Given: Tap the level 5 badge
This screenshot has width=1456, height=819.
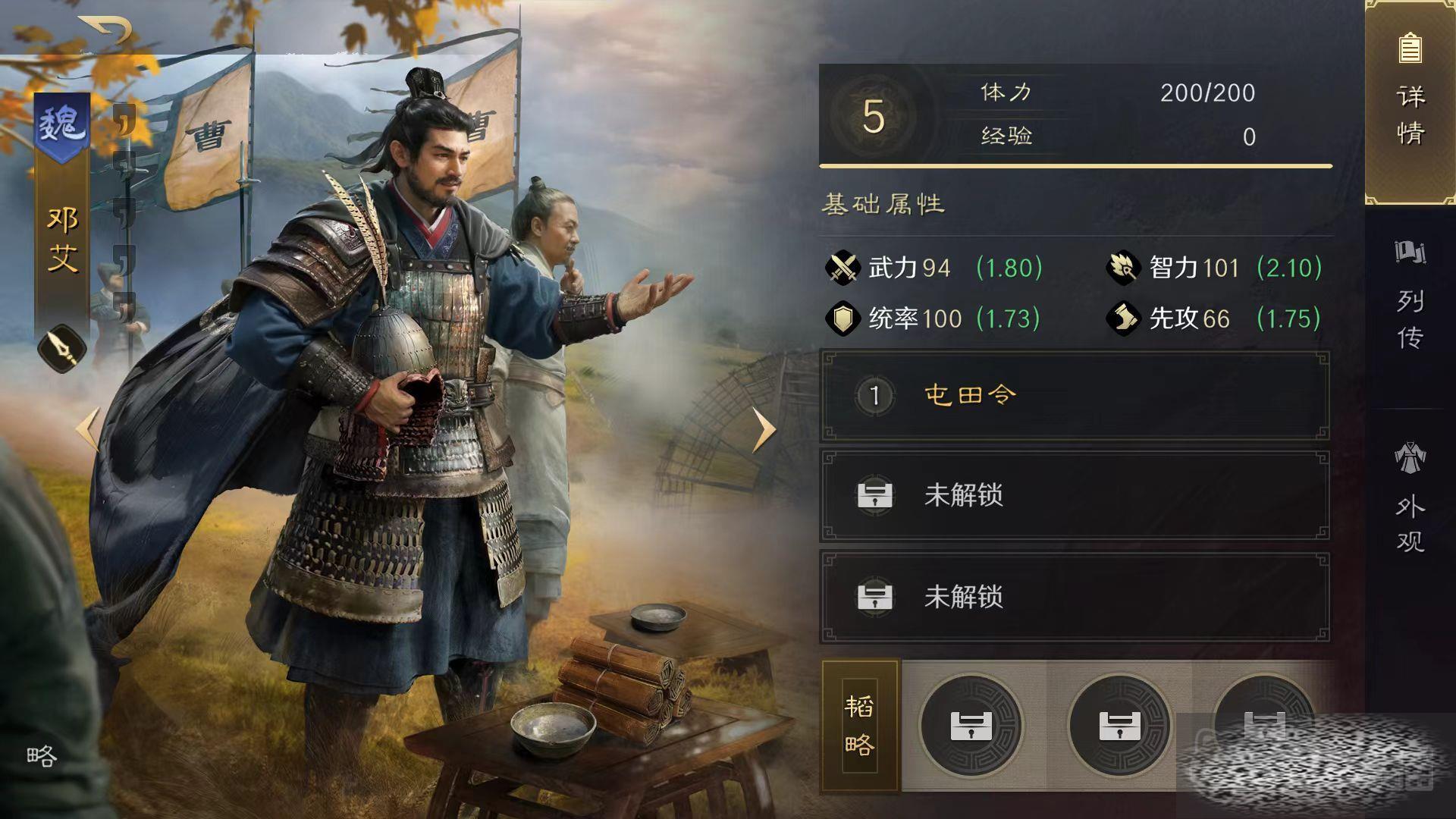Looking at the screenshot, I should point(873,116).
